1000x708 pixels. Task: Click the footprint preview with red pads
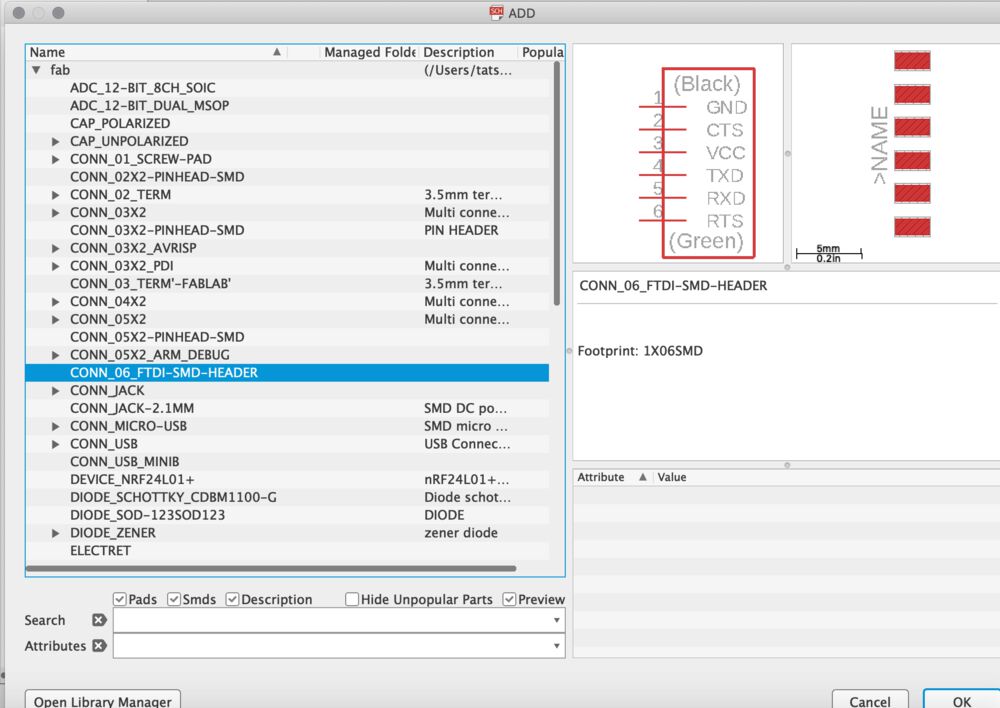(x=895, y=153)
